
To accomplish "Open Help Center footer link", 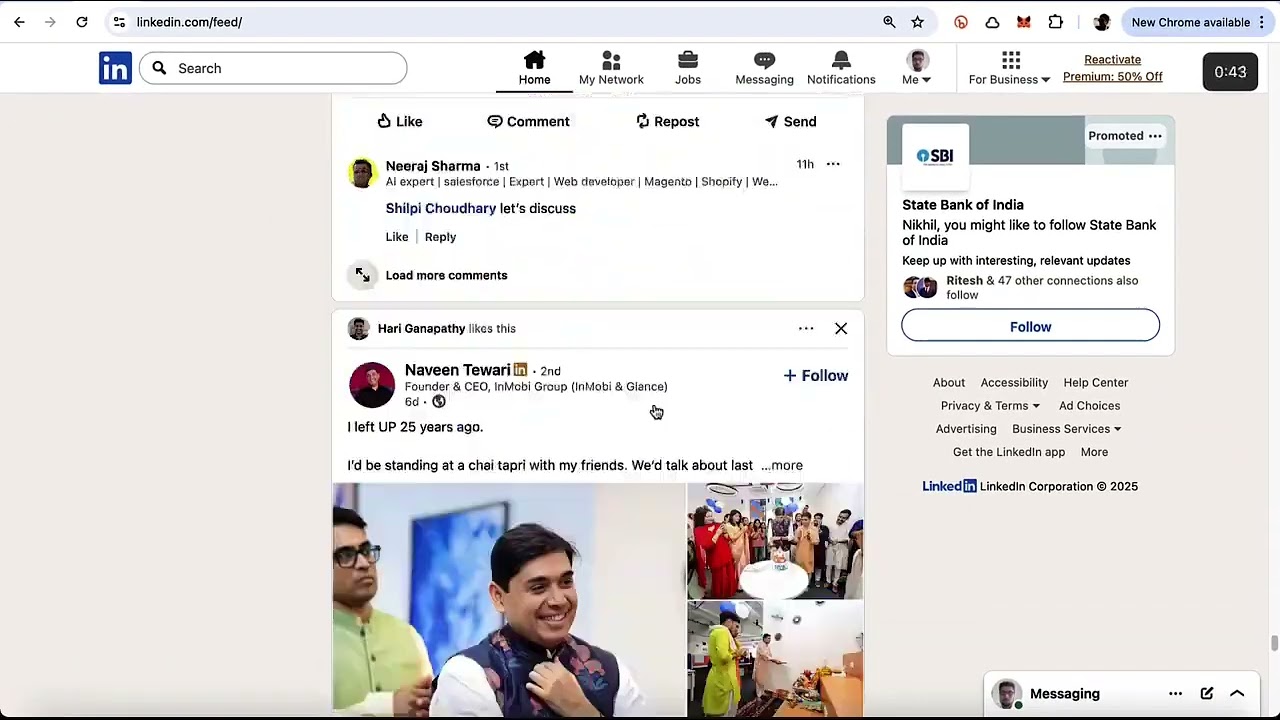I will [x=1095, y=382].
